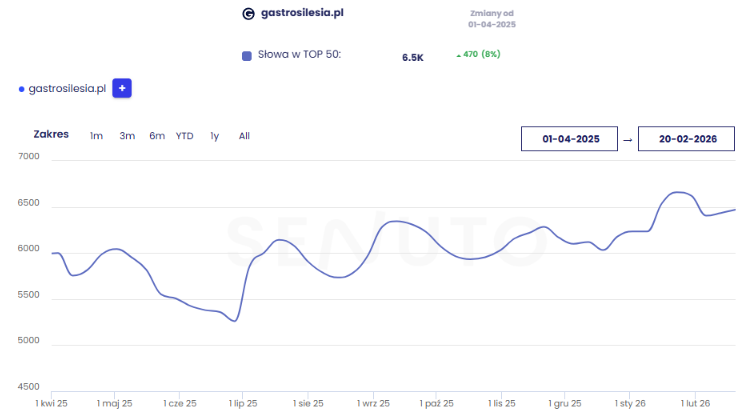Toggle the gastrosilesia.pl series legend label
The height and width of the screenshot is (411, 752).
click(x=68, y=89)
